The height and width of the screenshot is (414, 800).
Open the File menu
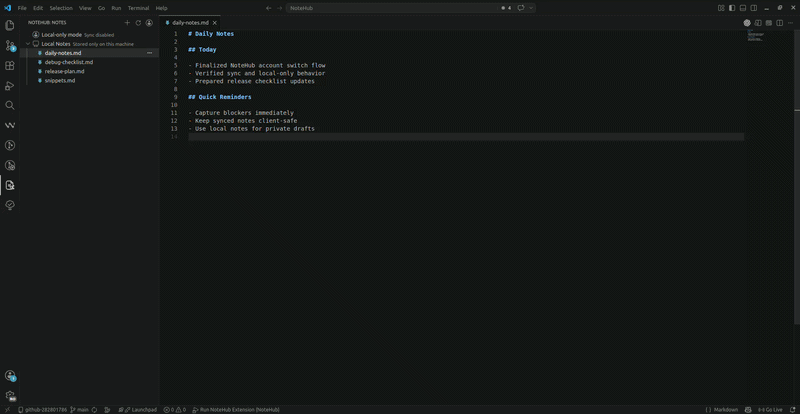click(x=22, y=8)
